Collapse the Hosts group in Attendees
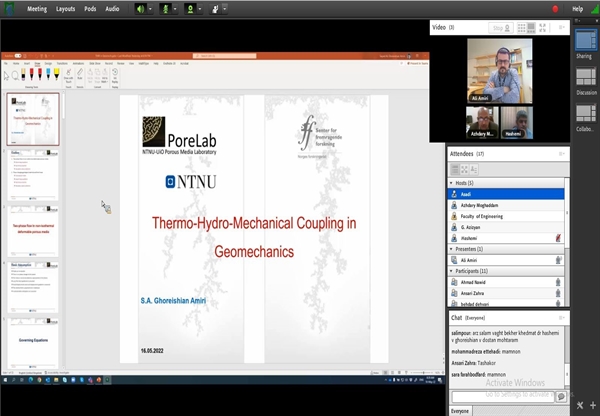600x416 pixels. (453, 183)
